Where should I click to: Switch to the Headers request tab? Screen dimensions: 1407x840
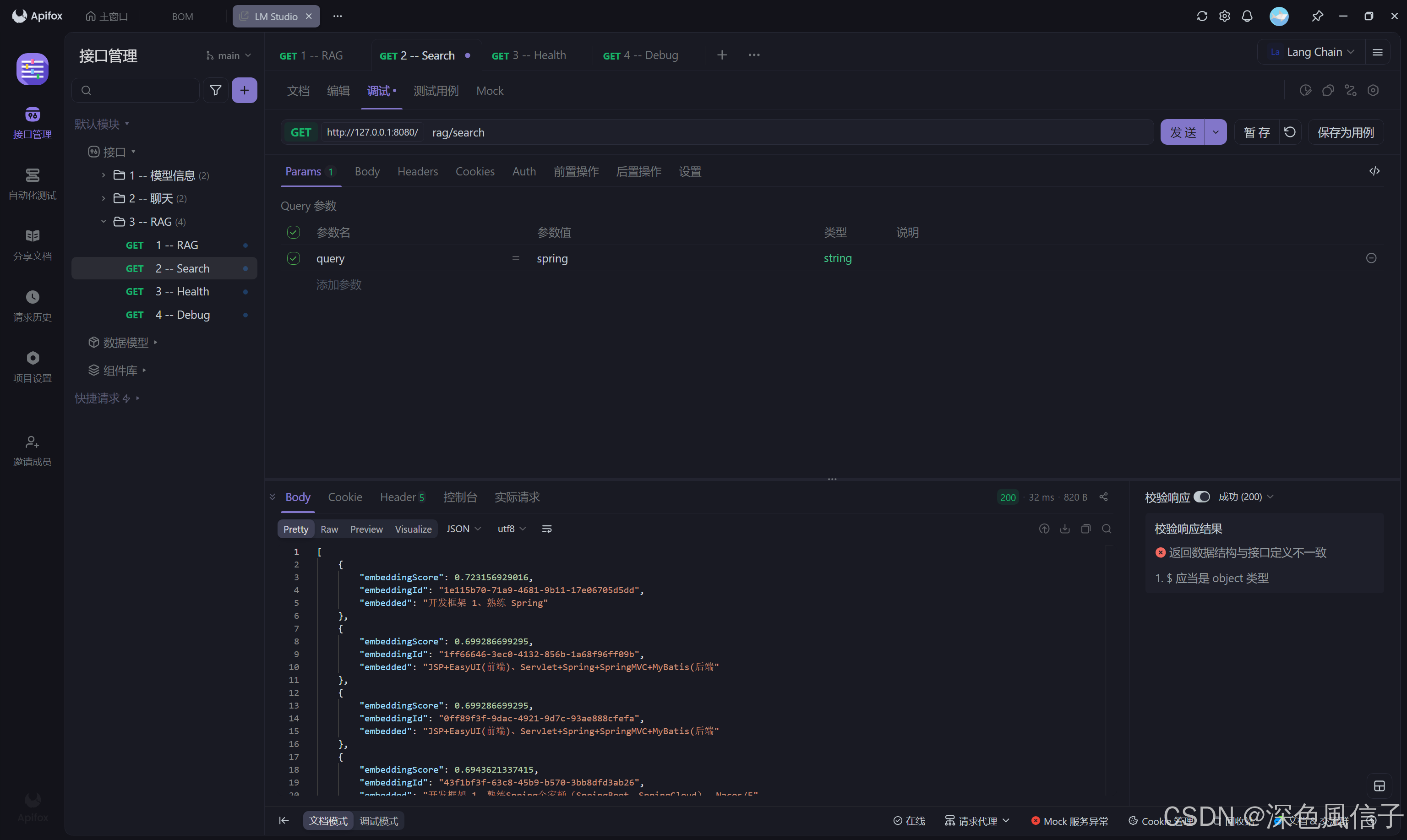[x=417, y=171]
